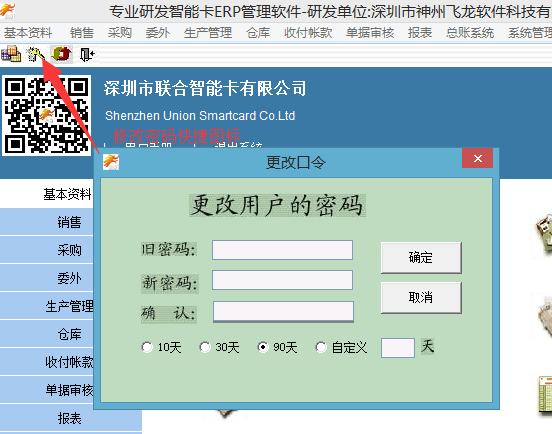Viewport: 552px width, 434px height.
Task: Click the QR code image
Action: [46, 115]
